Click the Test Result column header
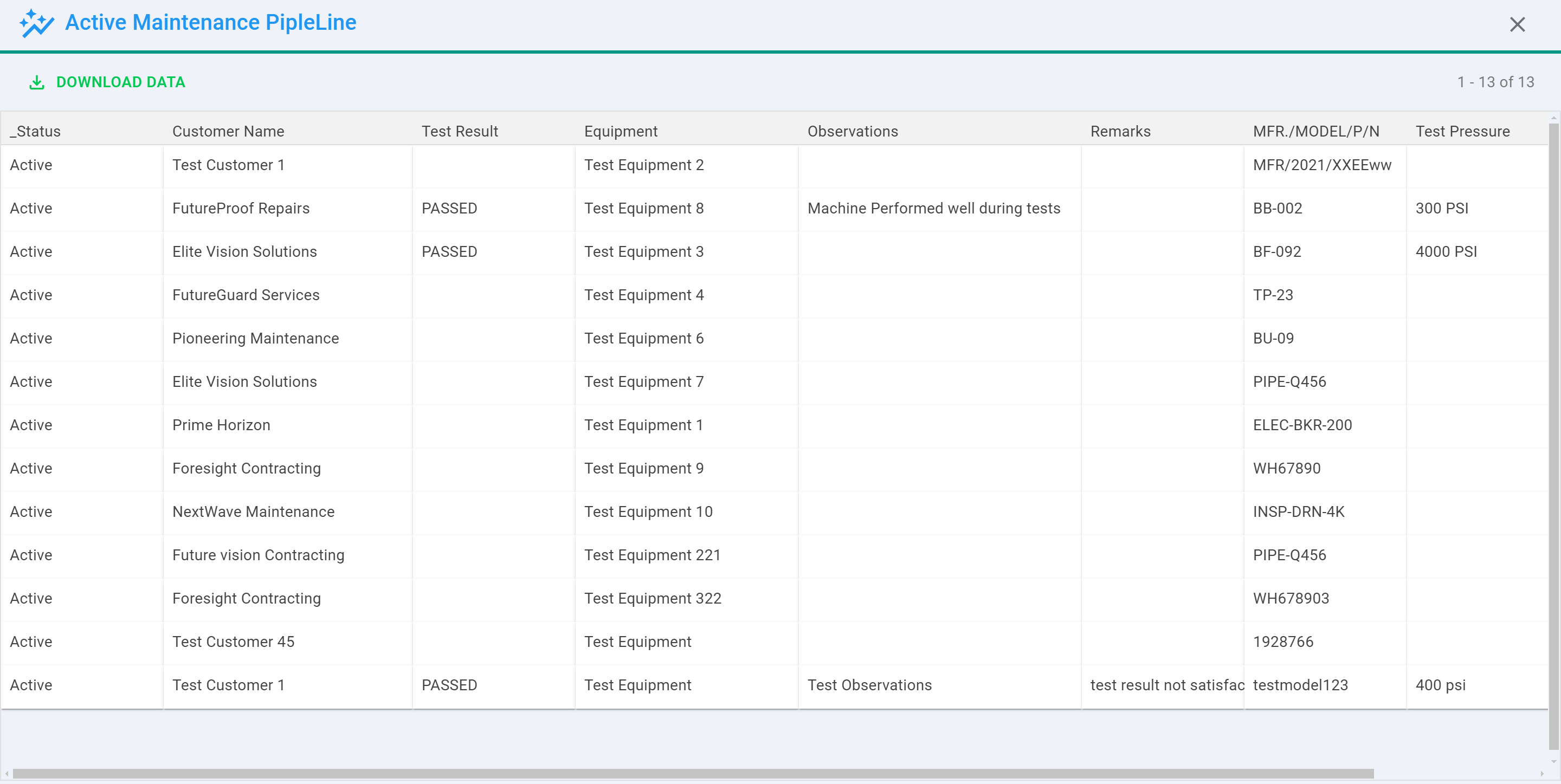The height and width of the screenshot is (784, 1561). point(459,132)
